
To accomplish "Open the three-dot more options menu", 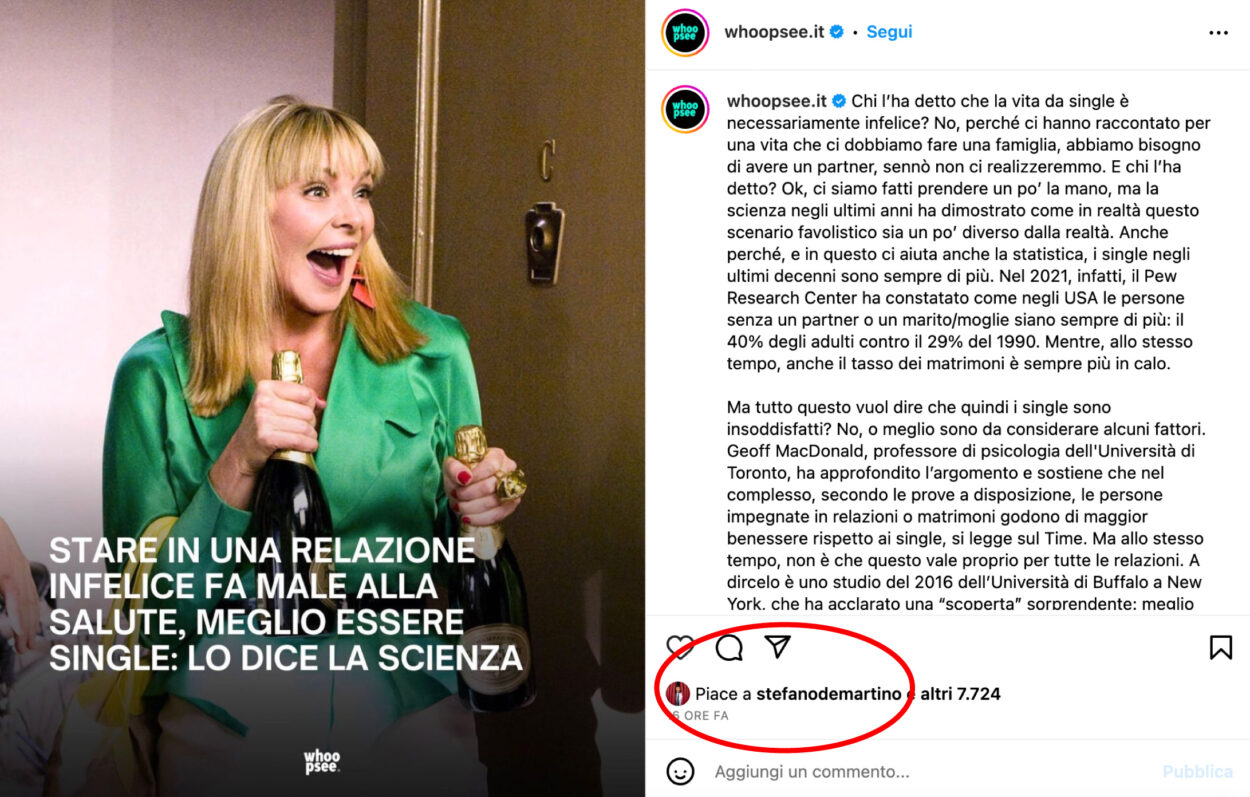I will click(x=1218, y=32).
